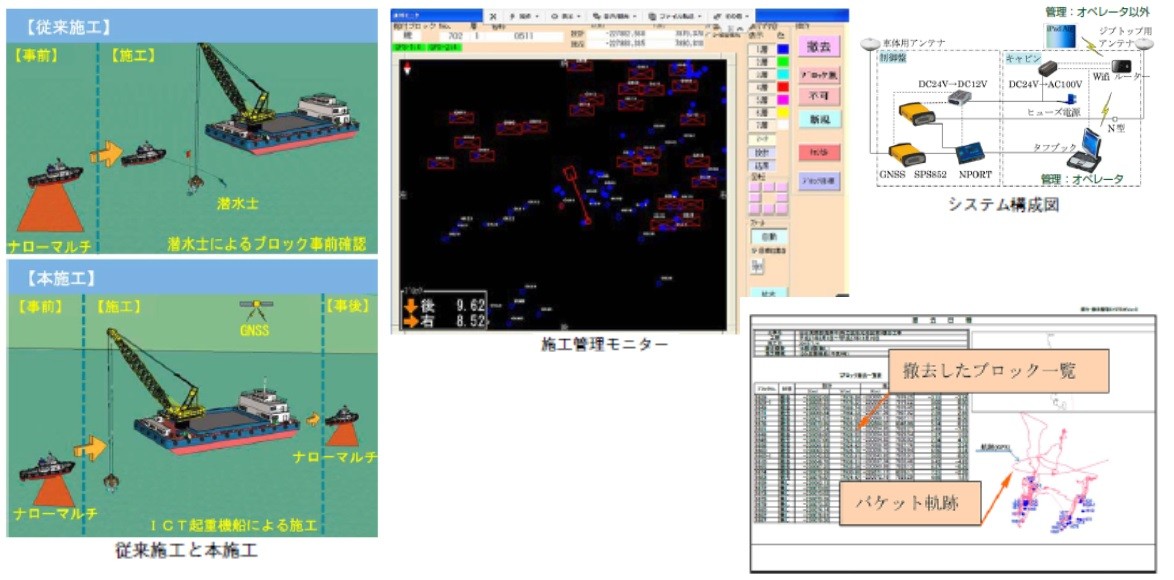1174x580 pixels.
Task: Click the red button below 新規
Action: click(819, 153)
